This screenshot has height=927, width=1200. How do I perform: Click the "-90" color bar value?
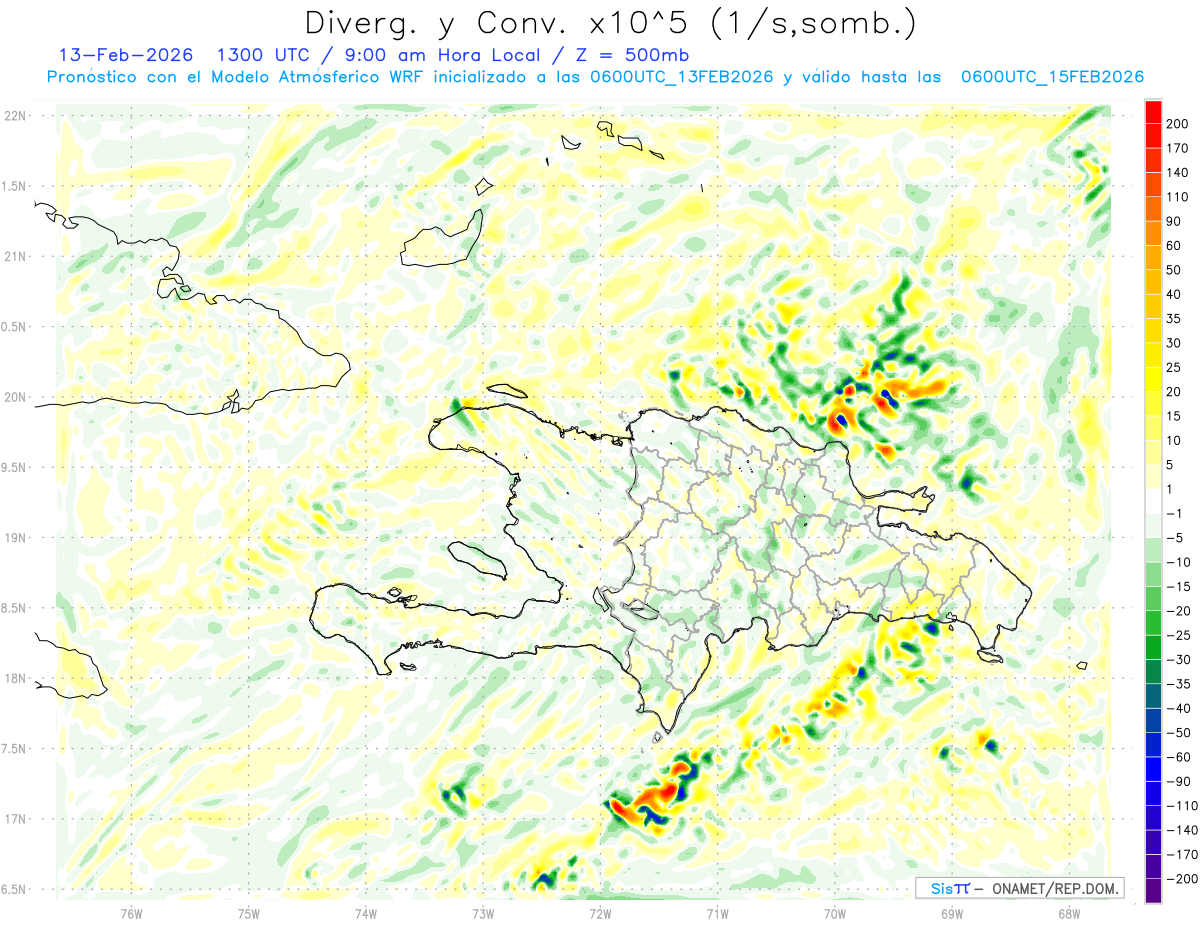(x=1179, y=782)
